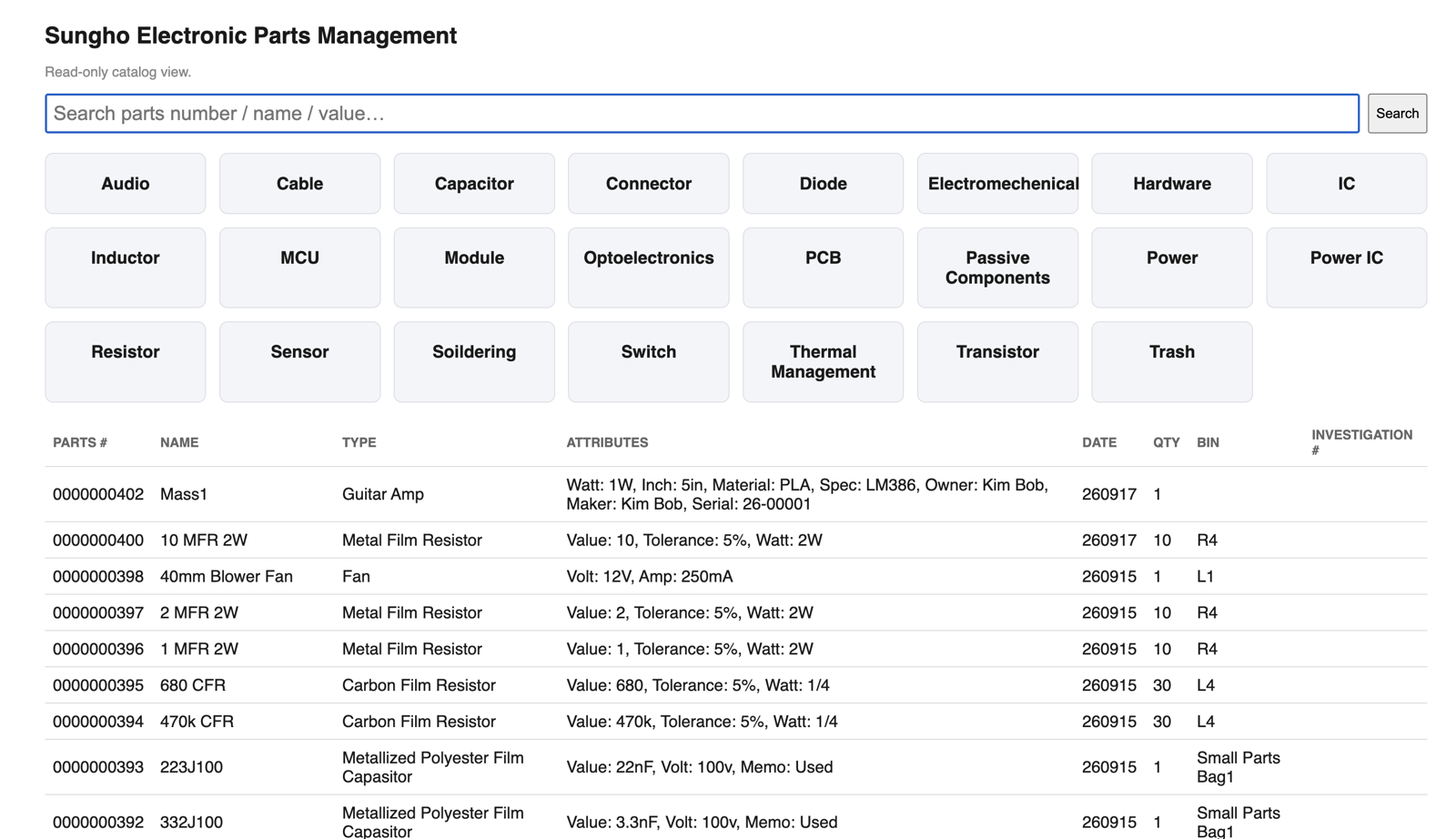Select the IC category tile
Viewport: 1456px width, 839px height.
tap(1346, 184)
